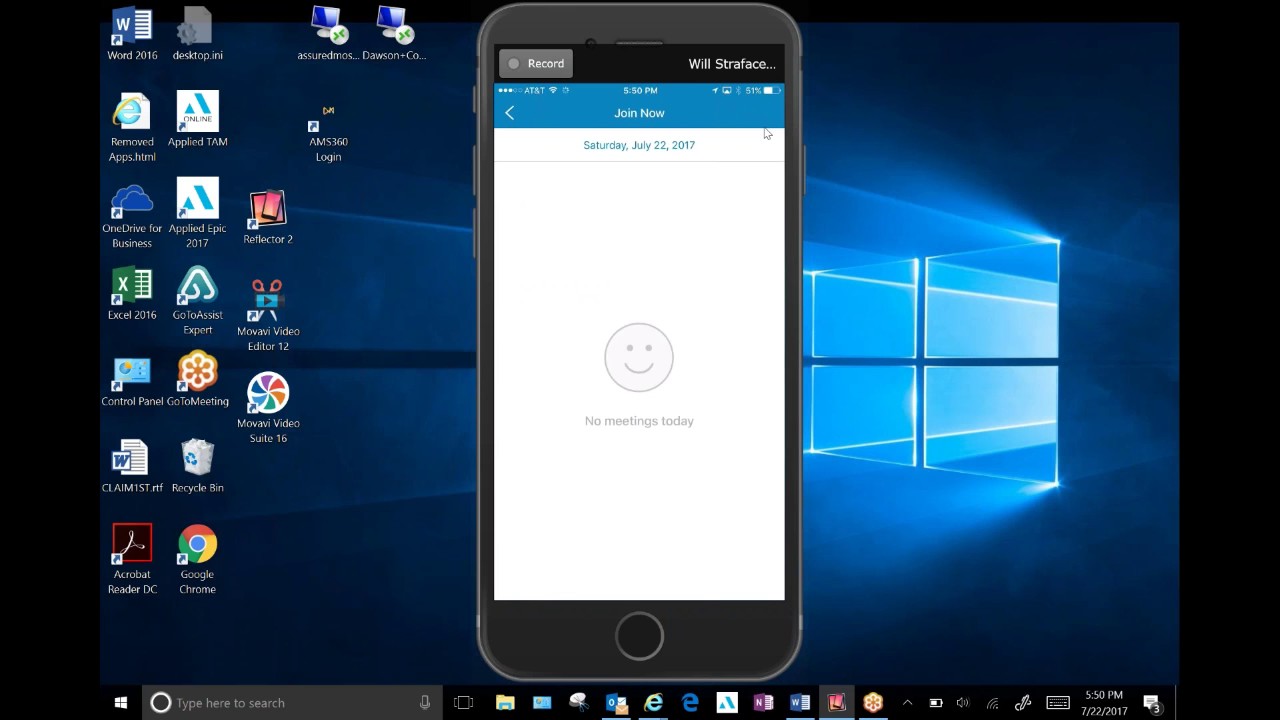1280x720 pixels.
Task: Launch GoToMeeting from the desktop
Action: (x=197, y=380)
